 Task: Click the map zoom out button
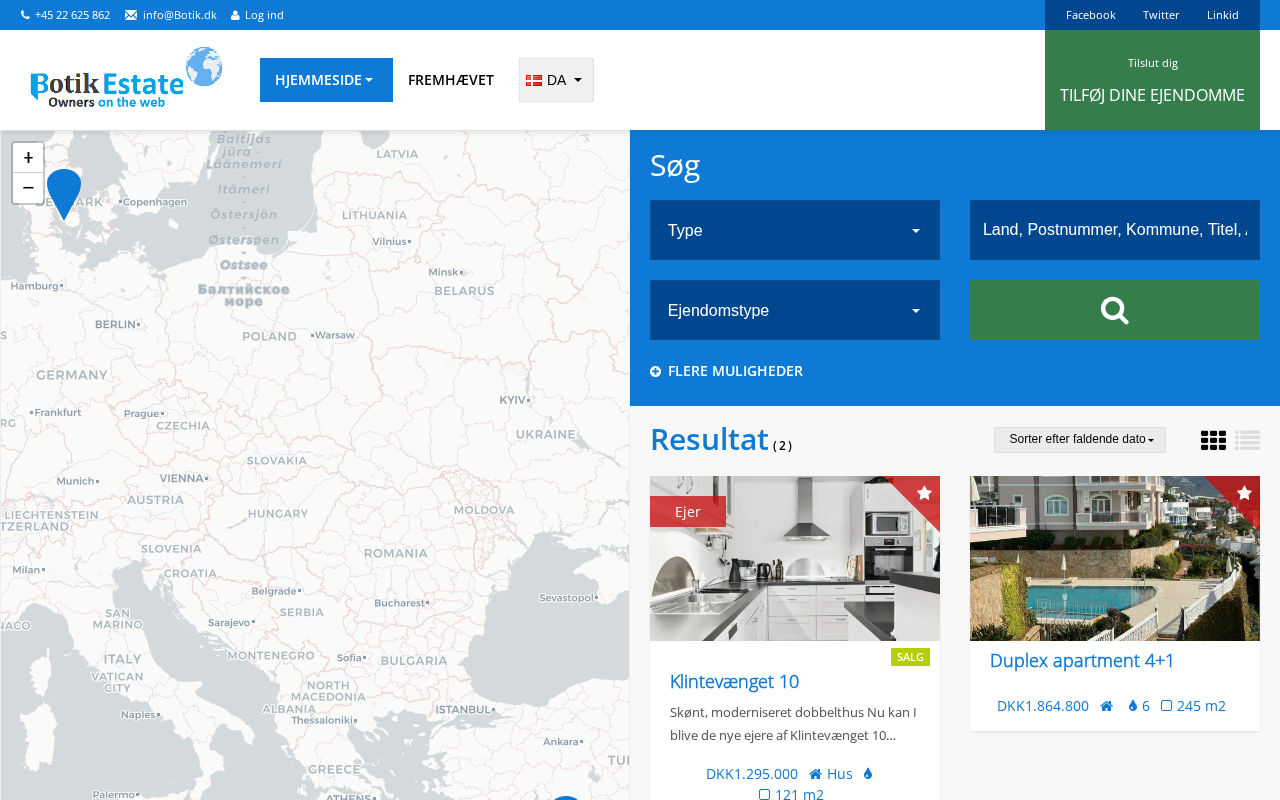pyautogui.click(x=28, y=188)
